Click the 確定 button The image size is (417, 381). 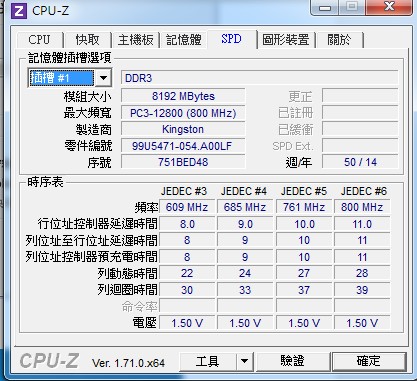(369, 361)
